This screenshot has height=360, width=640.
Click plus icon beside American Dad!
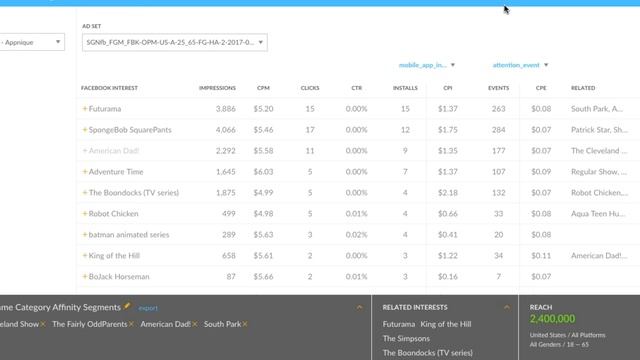tap(85, 151)
